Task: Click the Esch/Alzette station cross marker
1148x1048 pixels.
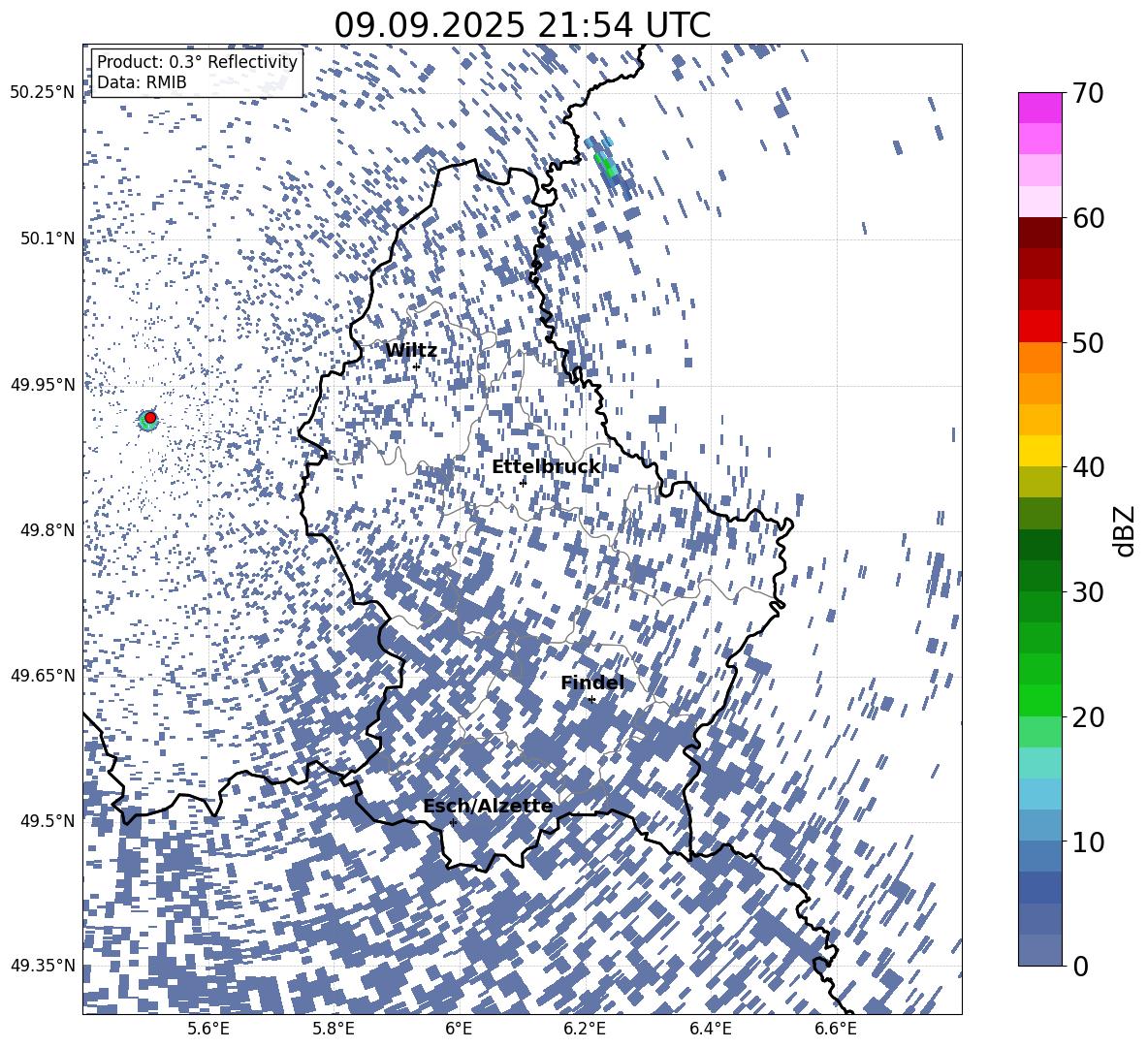Action: (453, 822)
